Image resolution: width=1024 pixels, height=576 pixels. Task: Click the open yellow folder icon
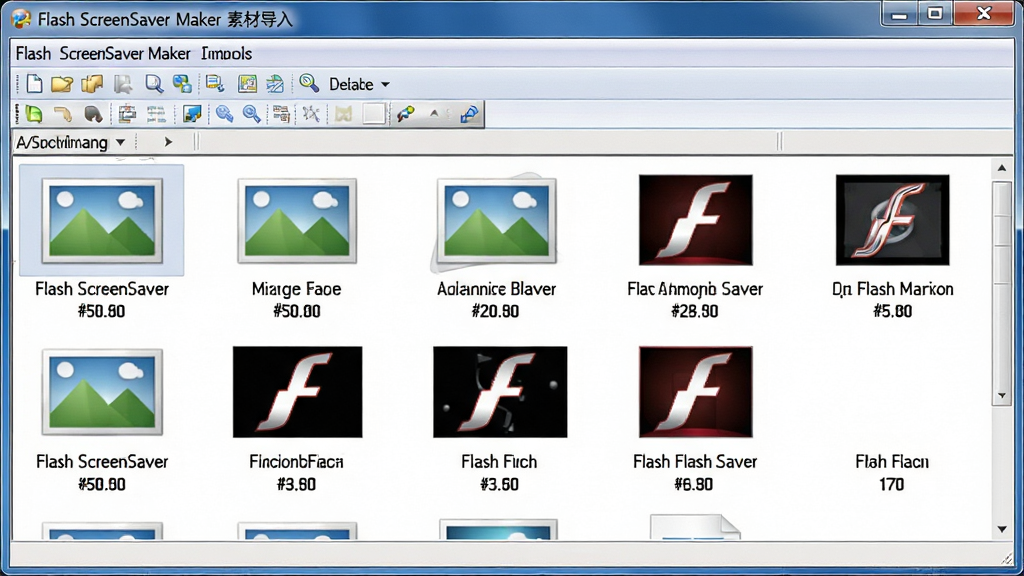point(62,84)
